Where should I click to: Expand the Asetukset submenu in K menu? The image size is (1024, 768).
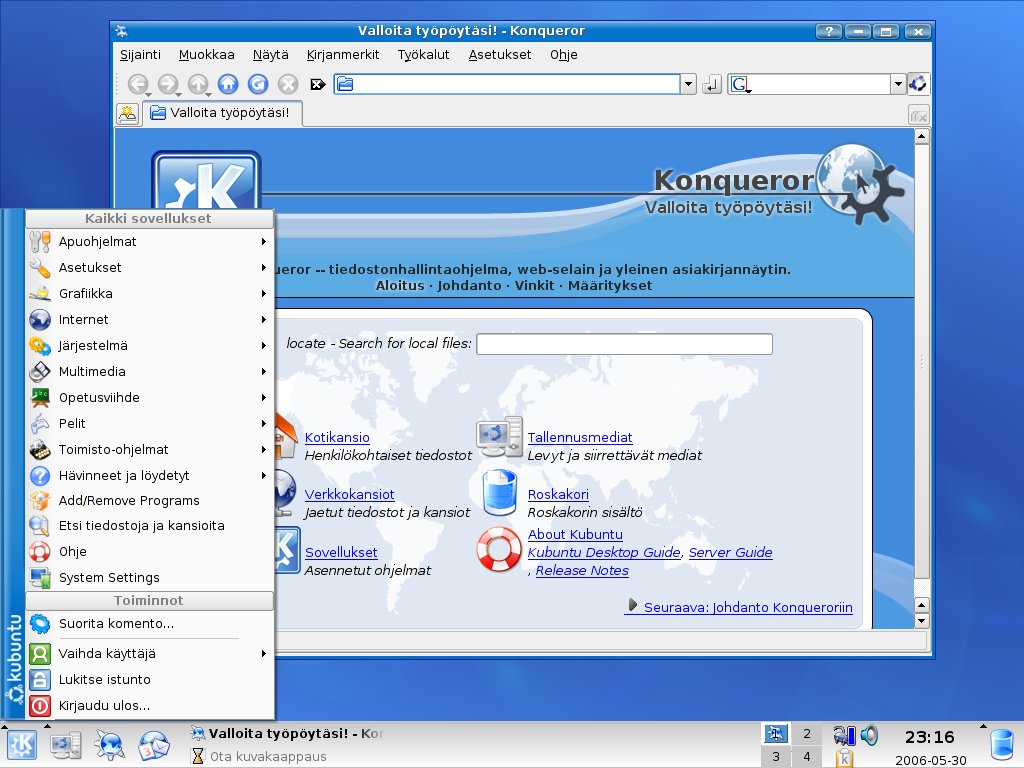pos(150,267)
